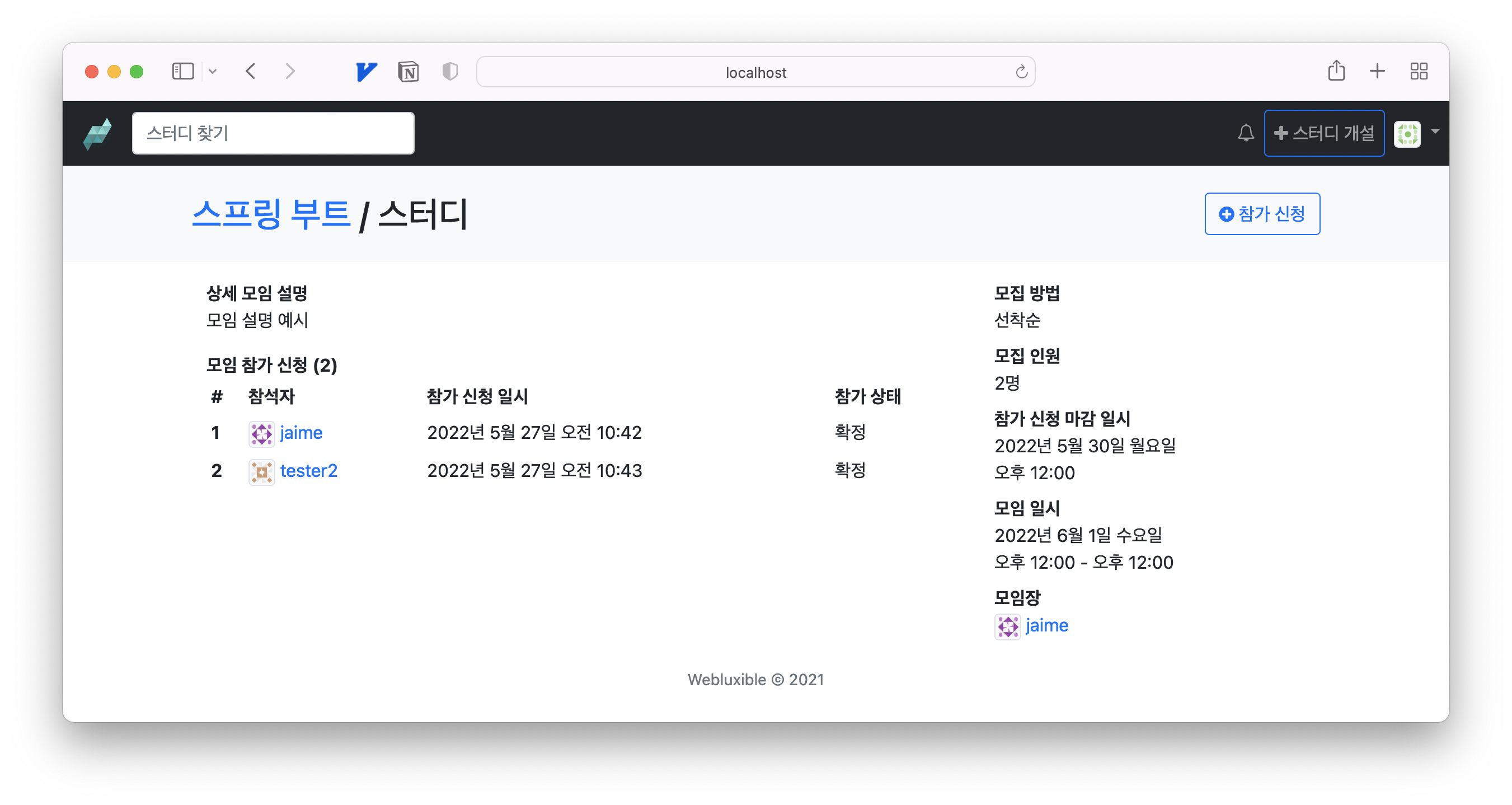Expand the sidebar options chevron

pyautogui.click(x=213, y=71)
